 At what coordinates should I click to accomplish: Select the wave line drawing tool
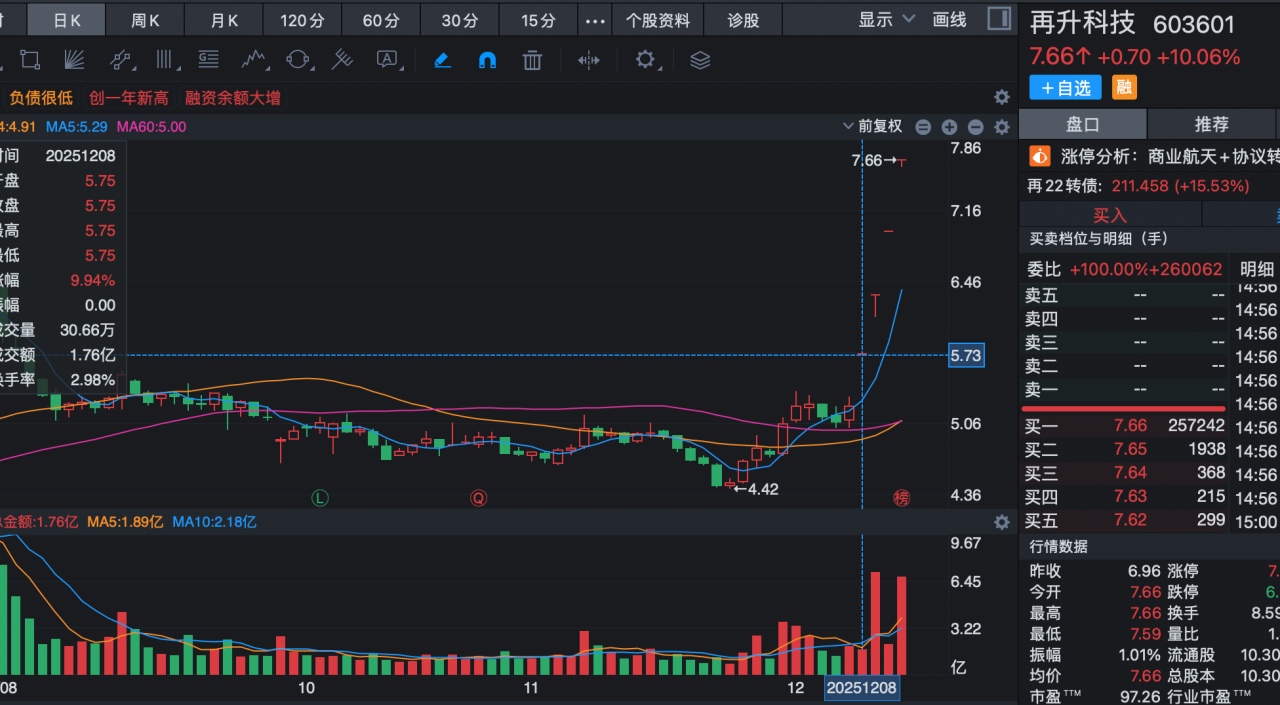(x=253, y=60)
